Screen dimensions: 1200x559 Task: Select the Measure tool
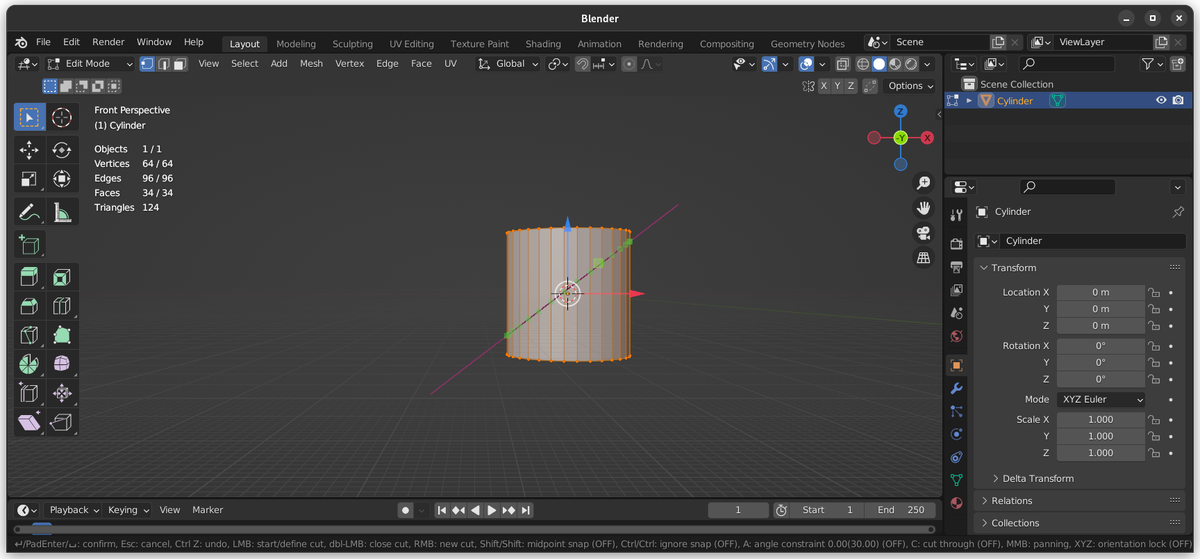click(x=62, y=212)
